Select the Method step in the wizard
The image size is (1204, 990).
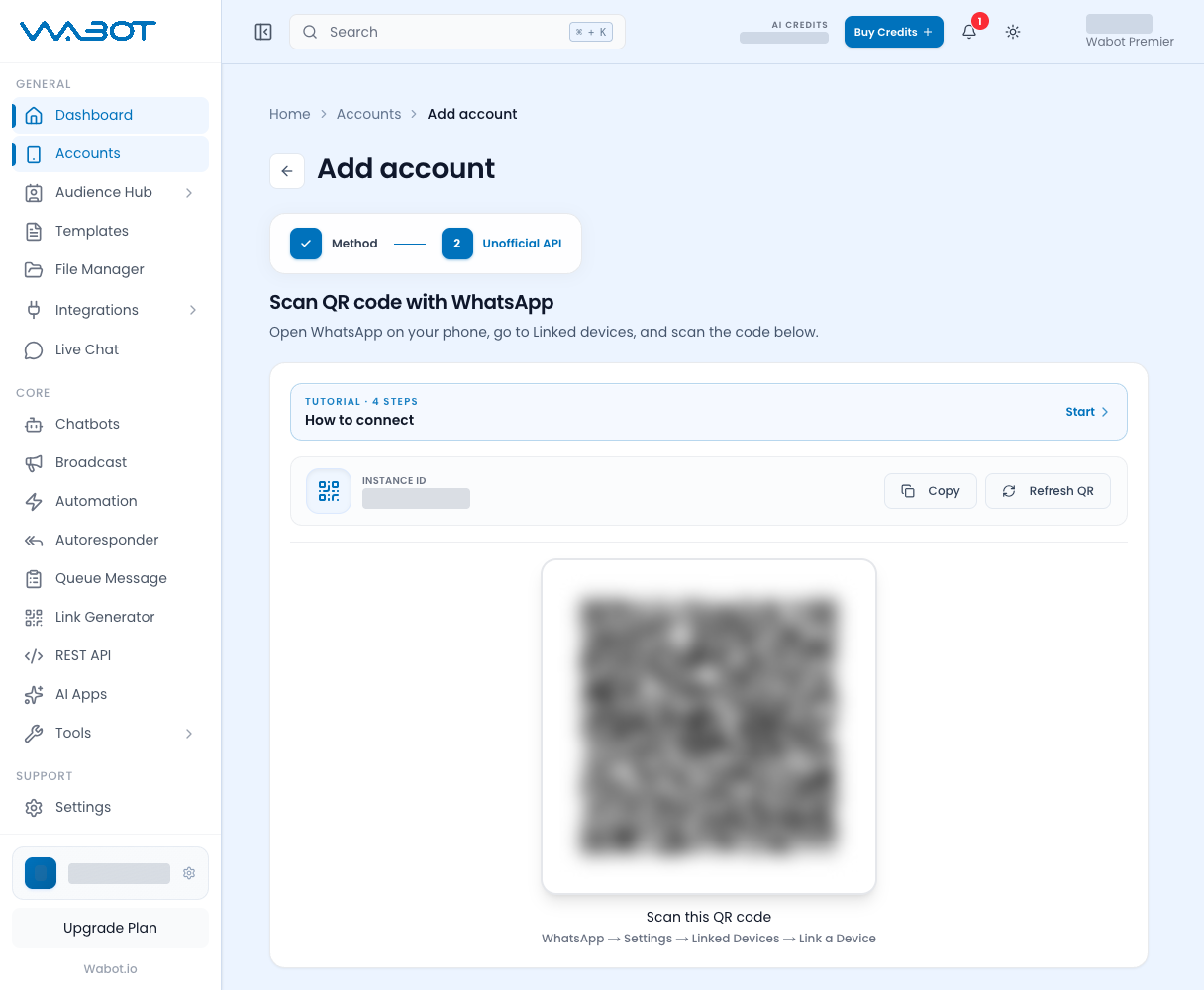tap(335, 244)
